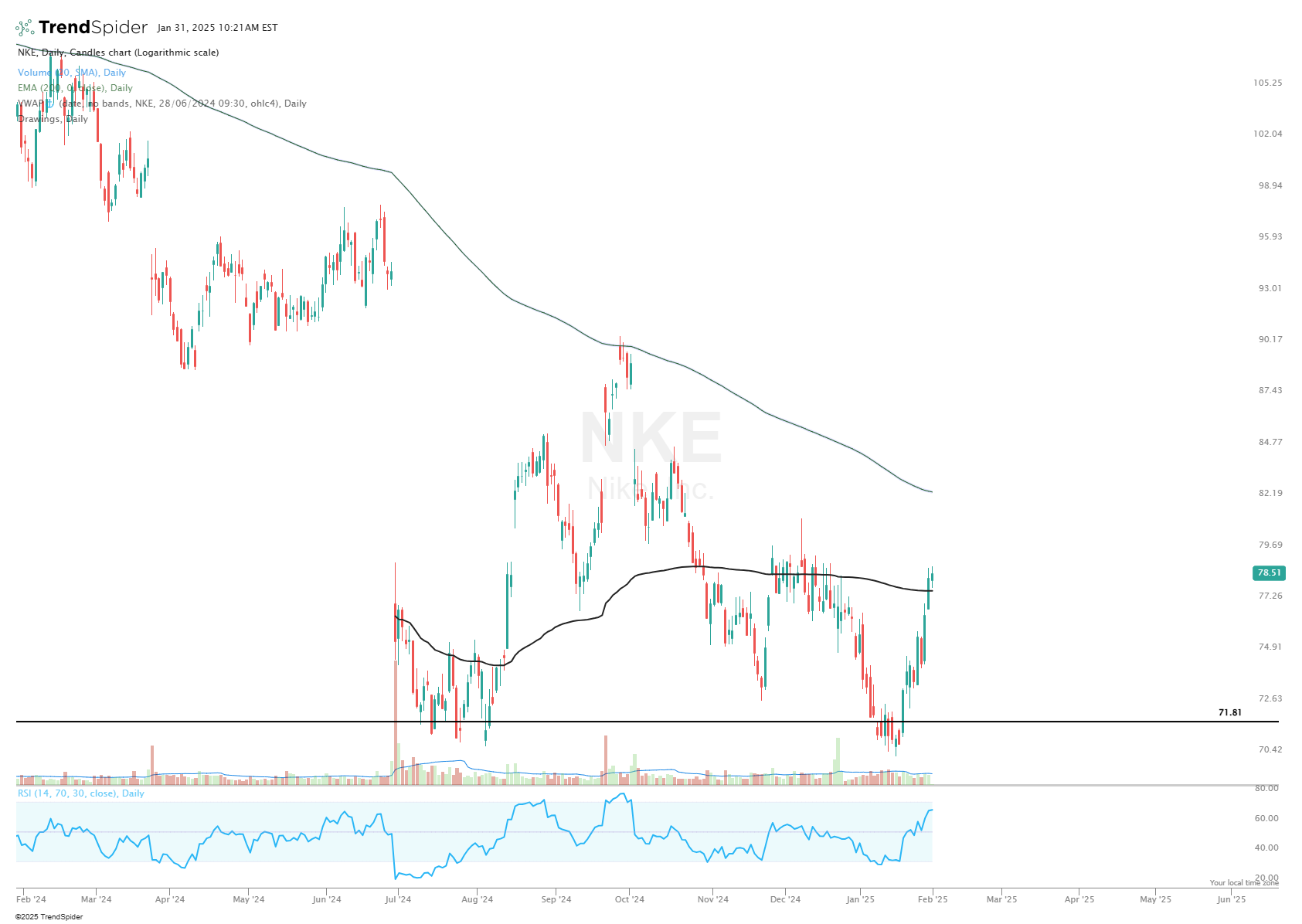Click the 84.77 price axis label

(x=1270, y=442)
